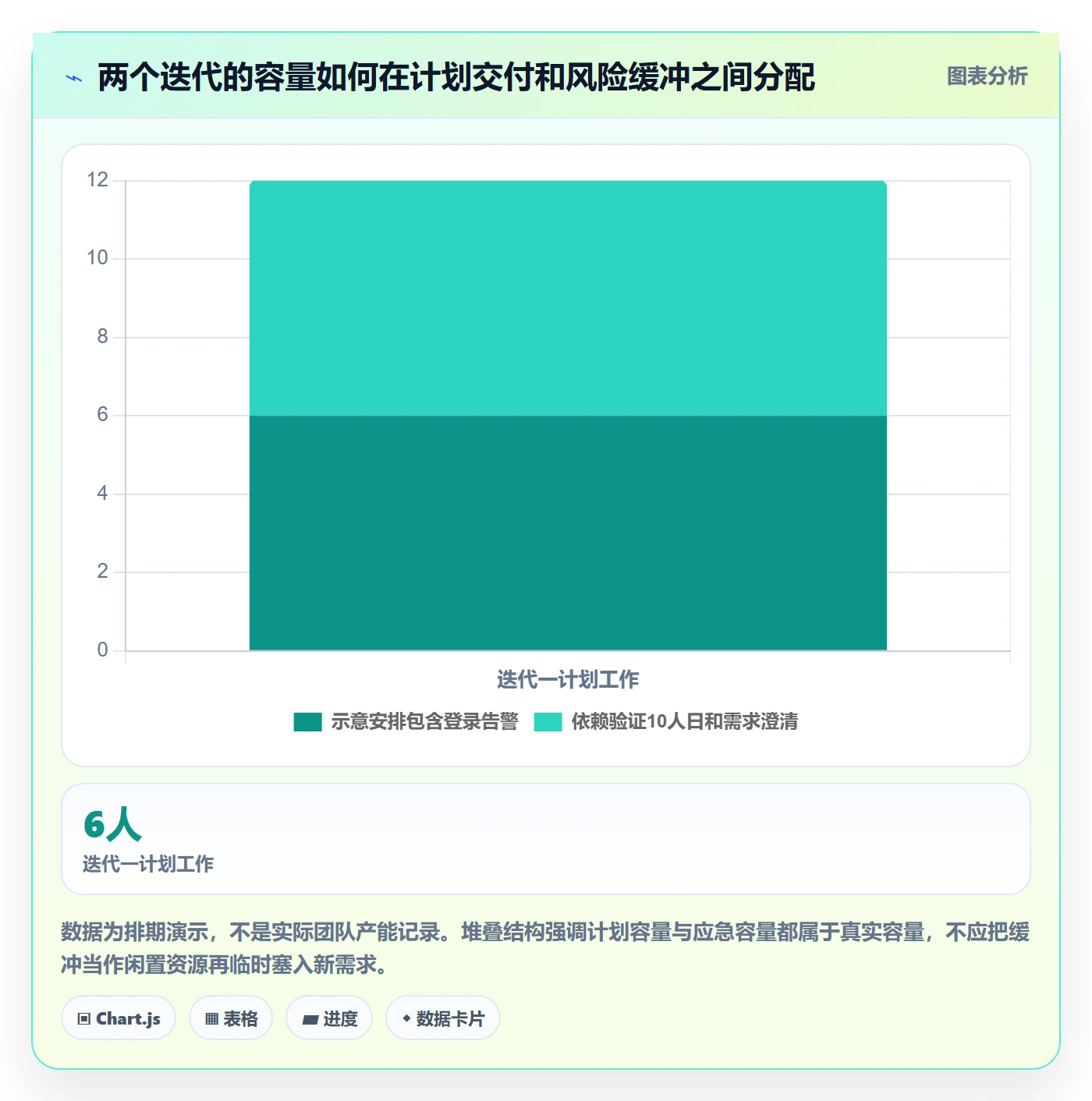This screenshot has width=1092, height=1101.
Task: Click the y-axis value 2
Action: [102, 572]
